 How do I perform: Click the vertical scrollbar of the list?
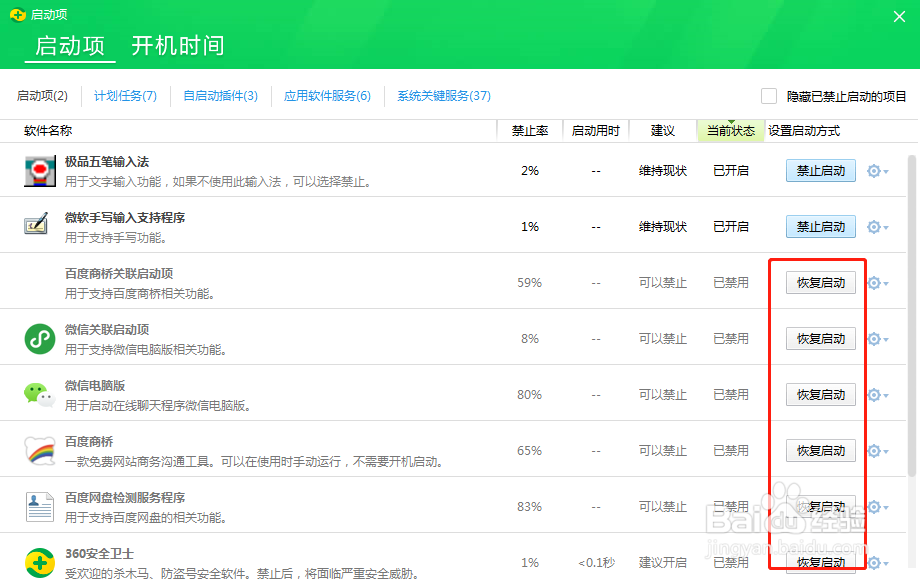911,300
